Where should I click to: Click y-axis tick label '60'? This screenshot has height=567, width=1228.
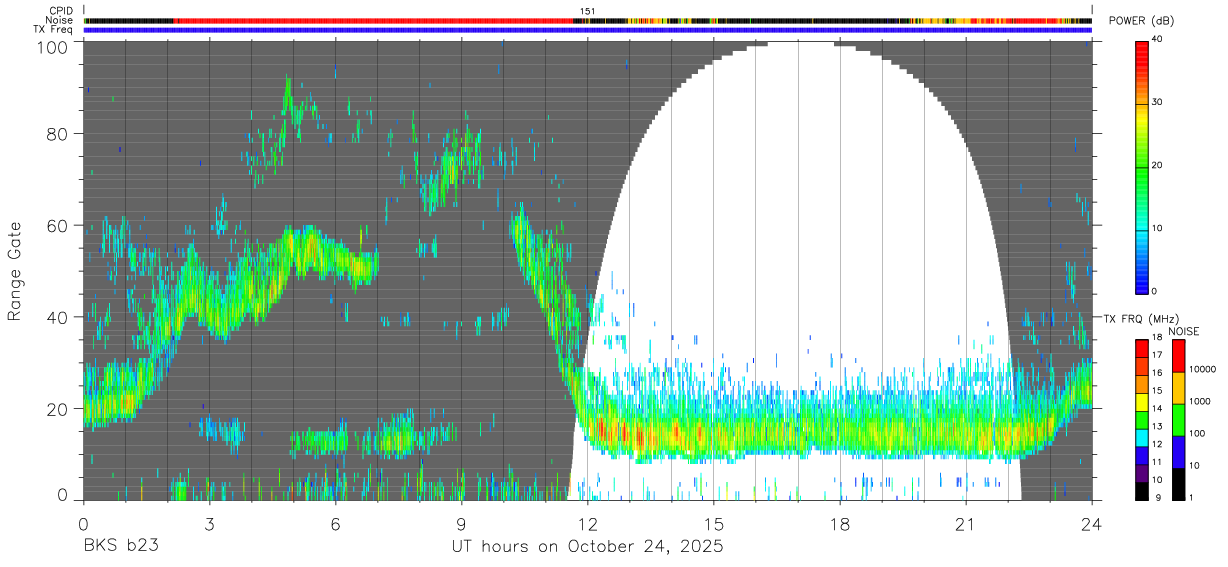(59, 225)
